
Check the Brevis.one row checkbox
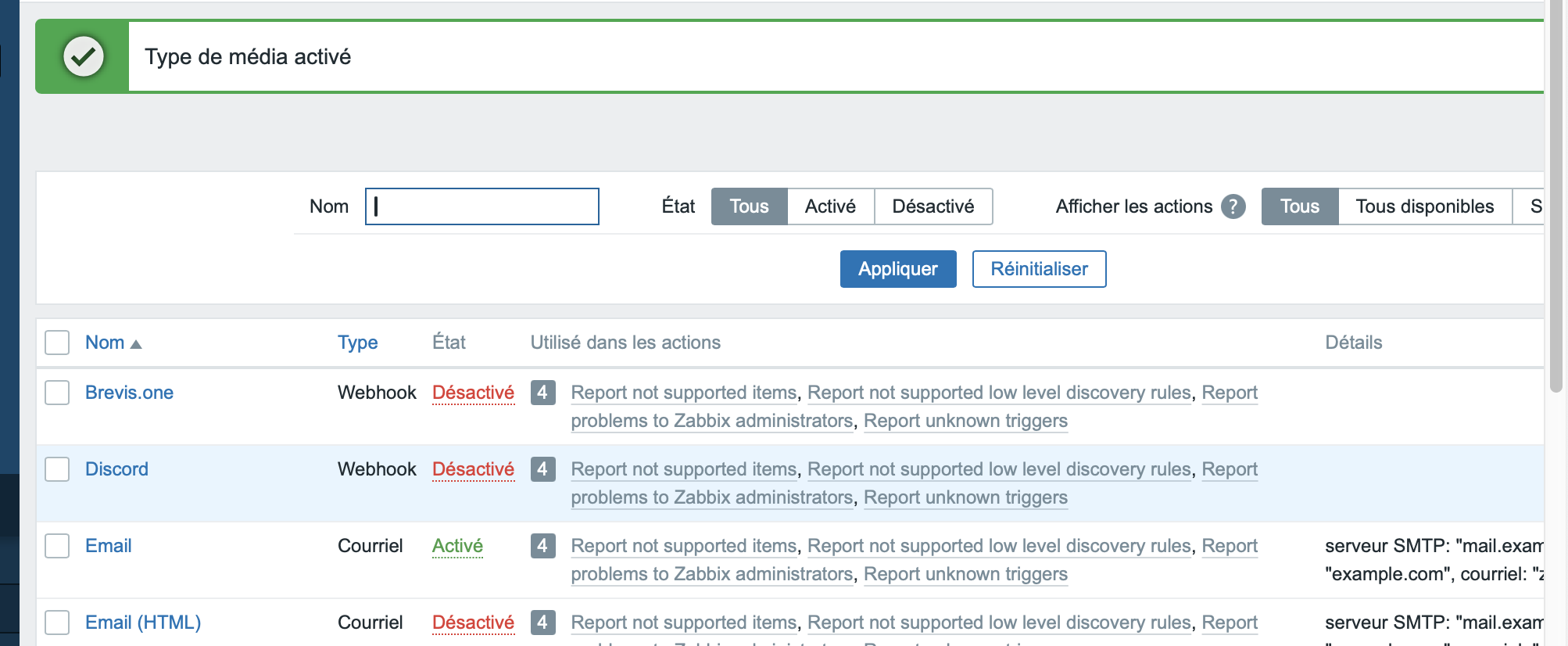coord(57,393)
